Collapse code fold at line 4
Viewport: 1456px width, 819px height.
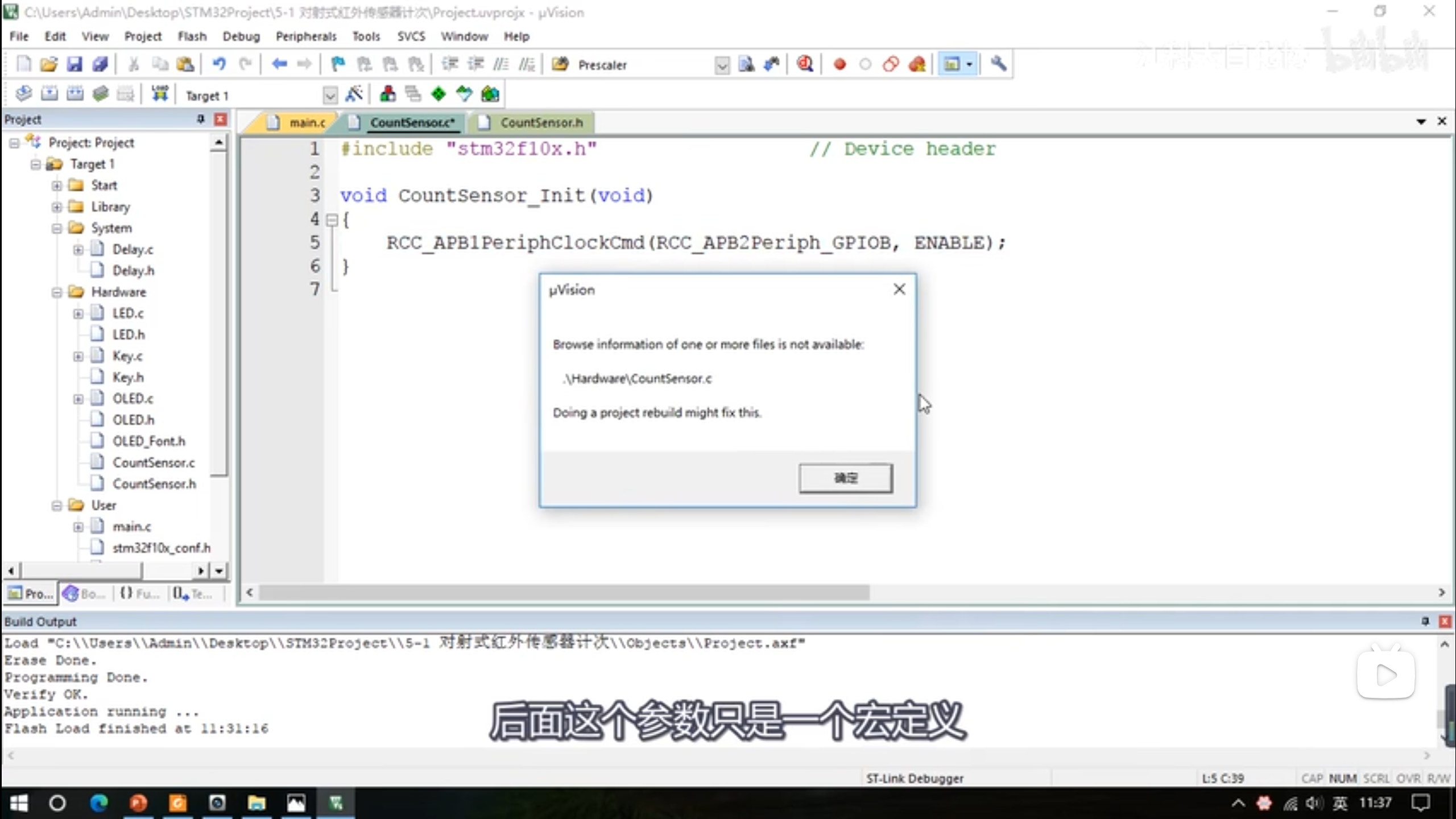coord(332,220)
